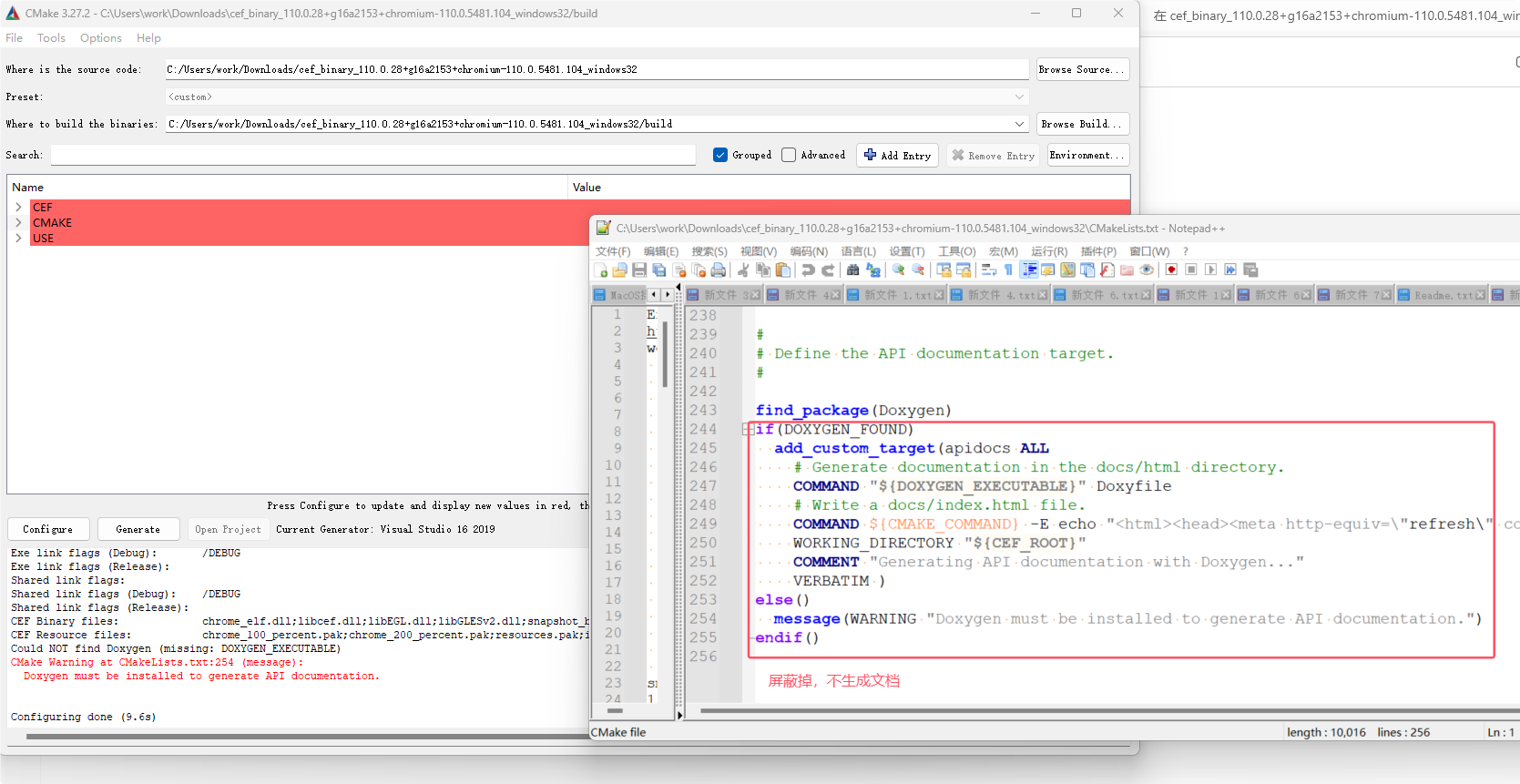This screenshot has width=1520, height=784.
Task: Click the Configure button
Action: coord(48,529)
